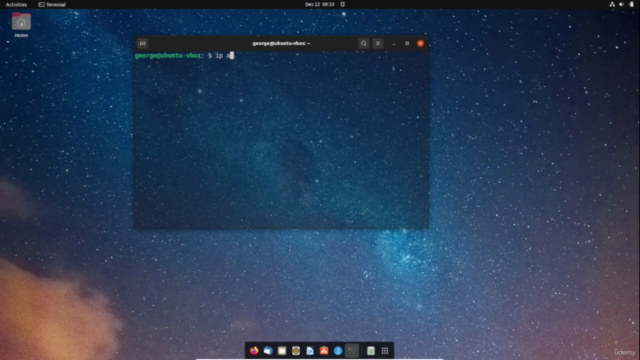Show Applications grid in the dock

point(385,351)
